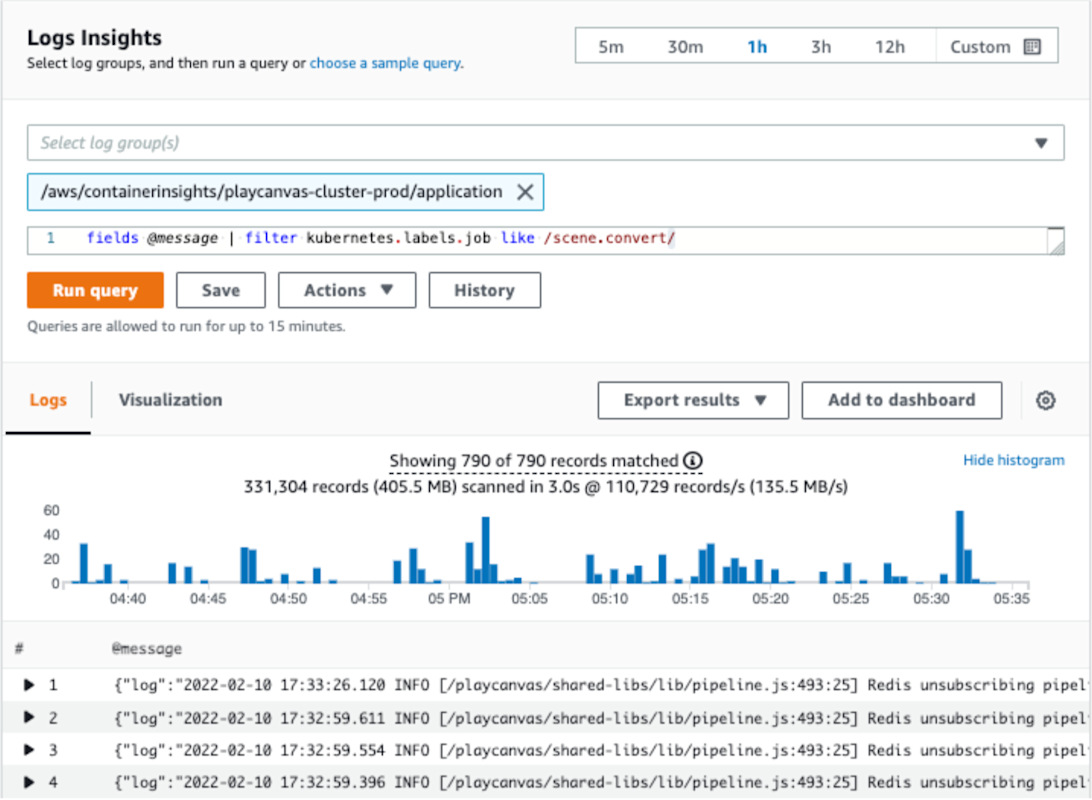
Task: Click the 05:35 histogram axis label
Action: tap(1011, 599)
